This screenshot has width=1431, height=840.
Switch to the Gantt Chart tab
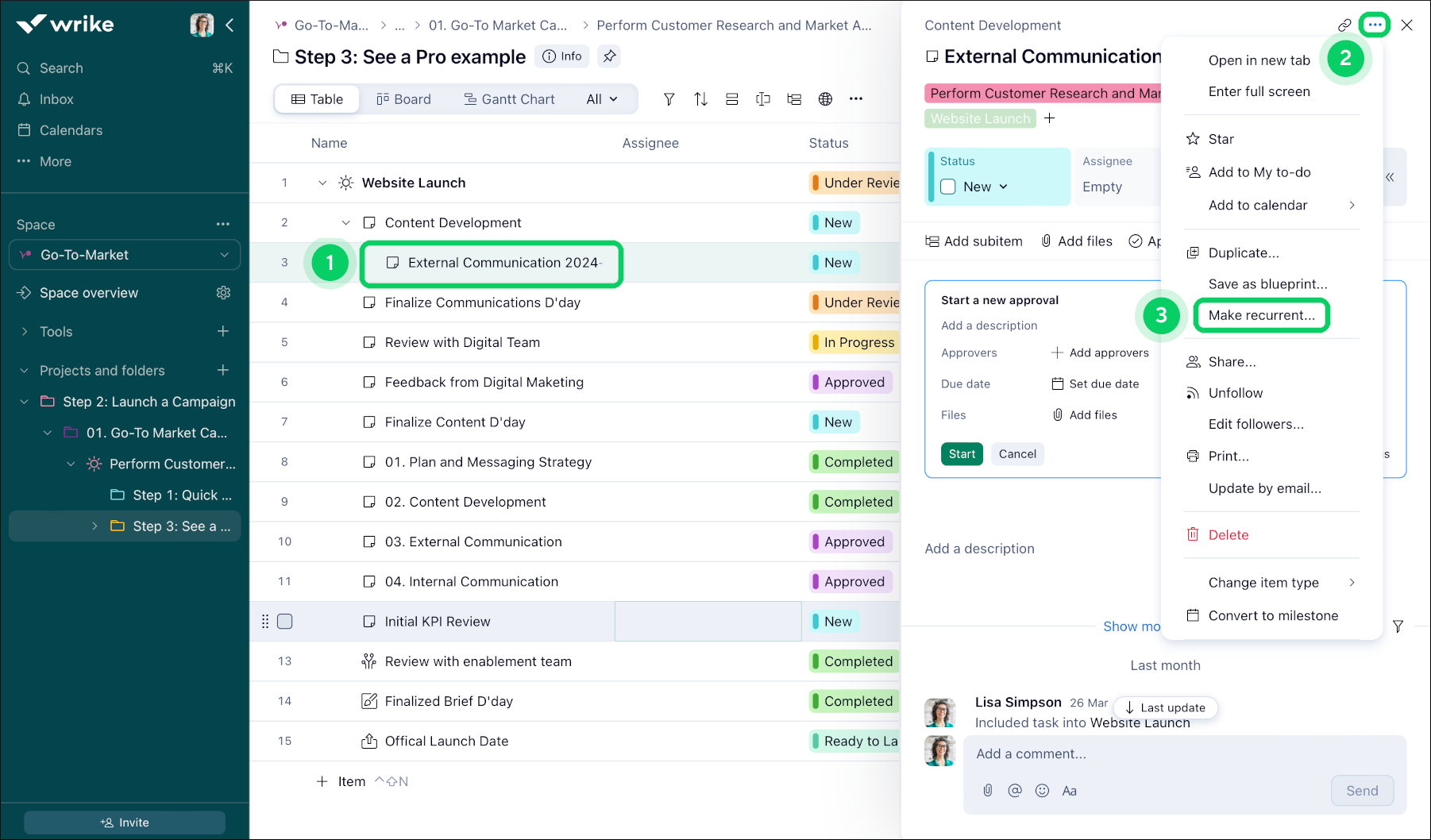[x=509, y=99]
